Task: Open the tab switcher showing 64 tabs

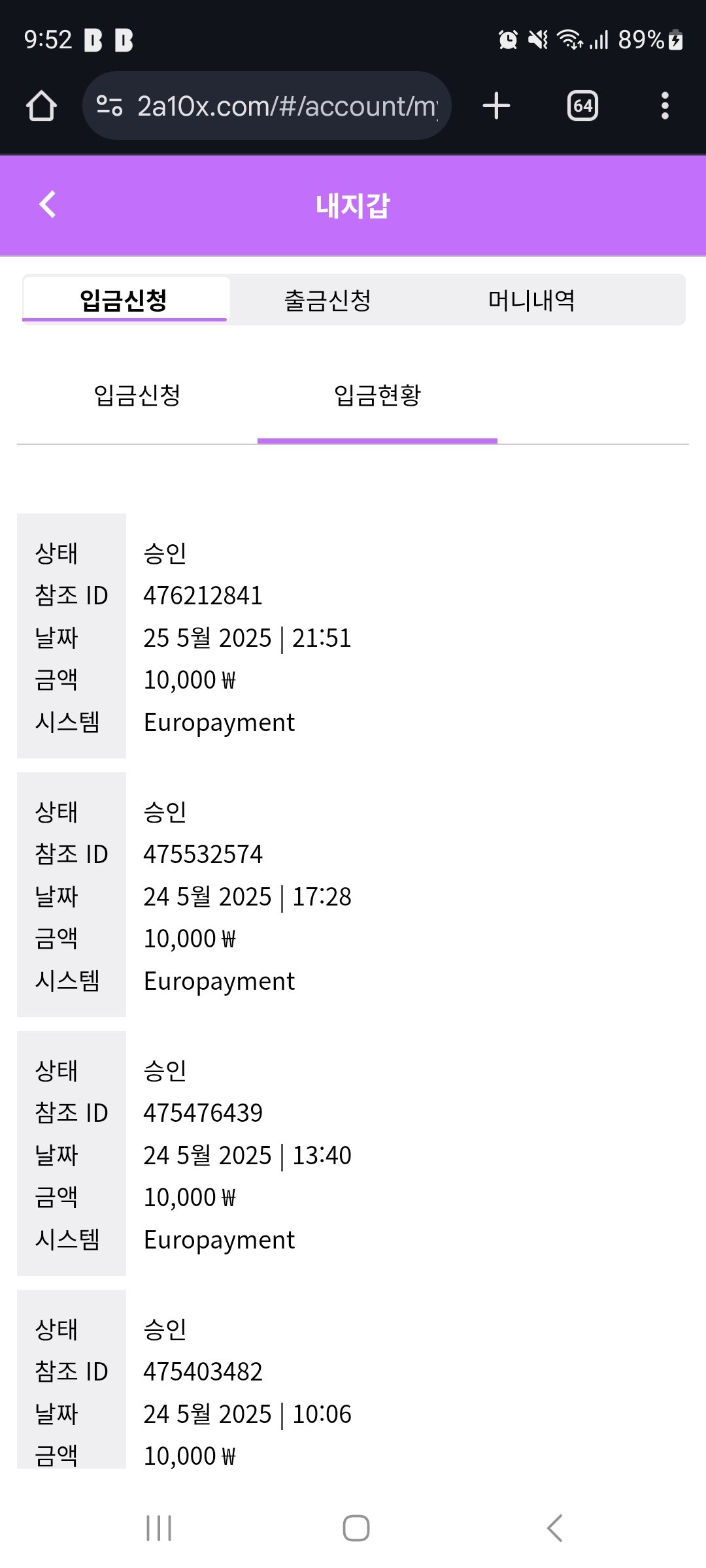Action: tap(582, 106)
